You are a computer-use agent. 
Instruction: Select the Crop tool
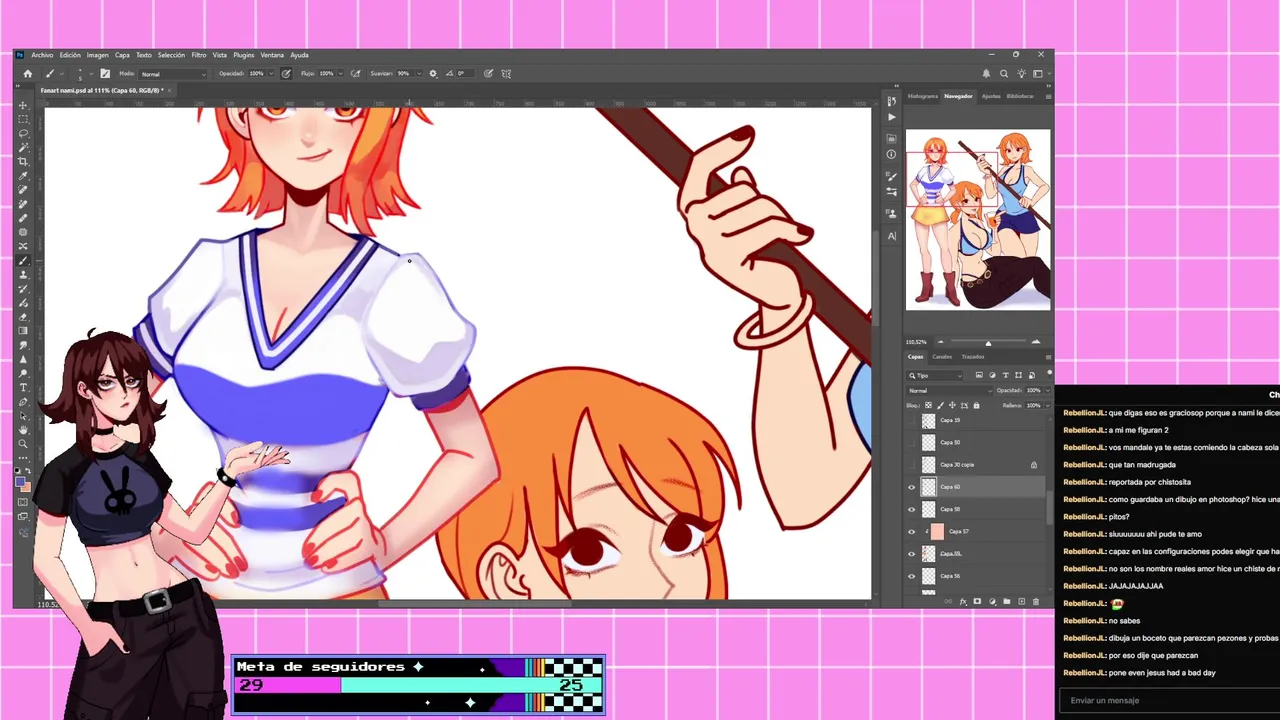point(23,162)
